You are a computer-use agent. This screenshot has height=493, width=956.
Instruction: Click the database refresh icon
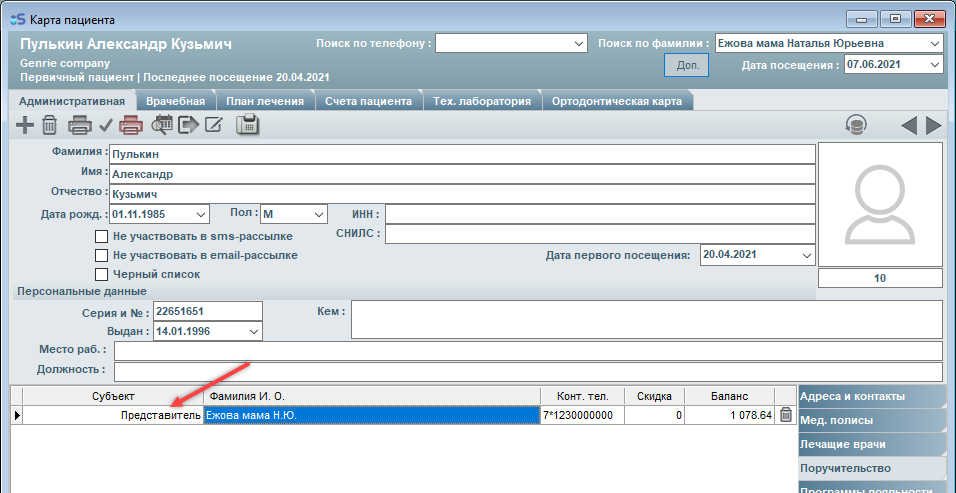point(856,125)
